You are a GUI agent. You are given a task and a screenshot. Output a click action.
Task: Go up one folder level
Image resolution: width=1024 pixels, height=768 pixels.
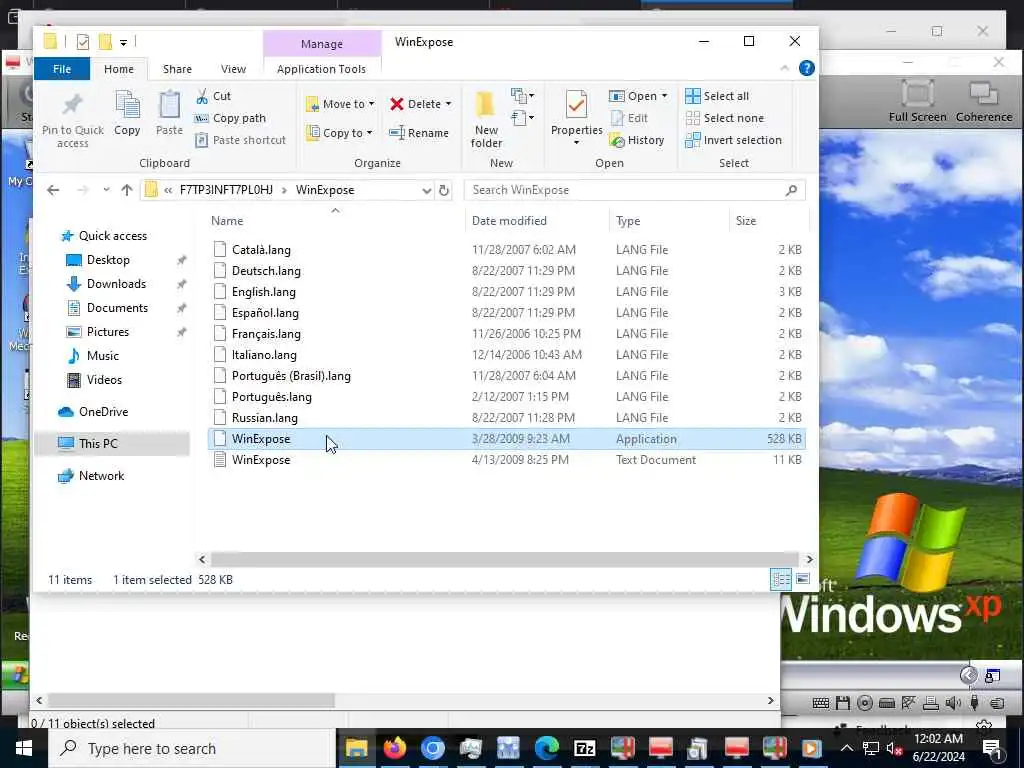coord(127,190)
